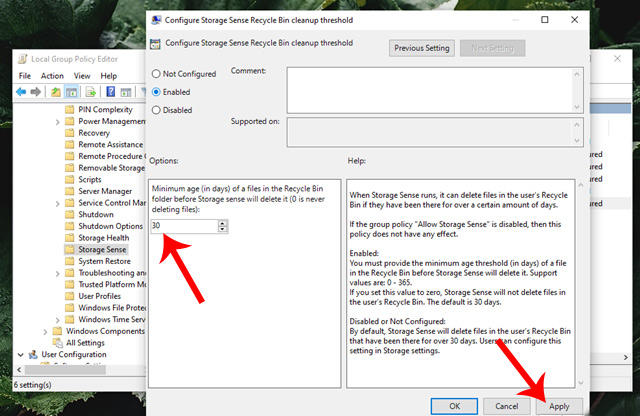Click the PIN Complexity folder icon

point(70,109)
